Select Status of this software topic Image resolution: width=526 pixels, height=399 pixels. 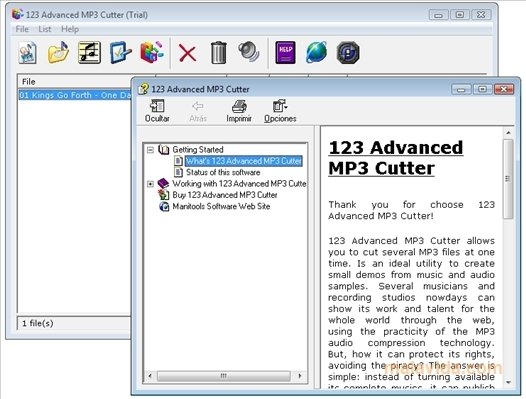[x=223, y=172]
